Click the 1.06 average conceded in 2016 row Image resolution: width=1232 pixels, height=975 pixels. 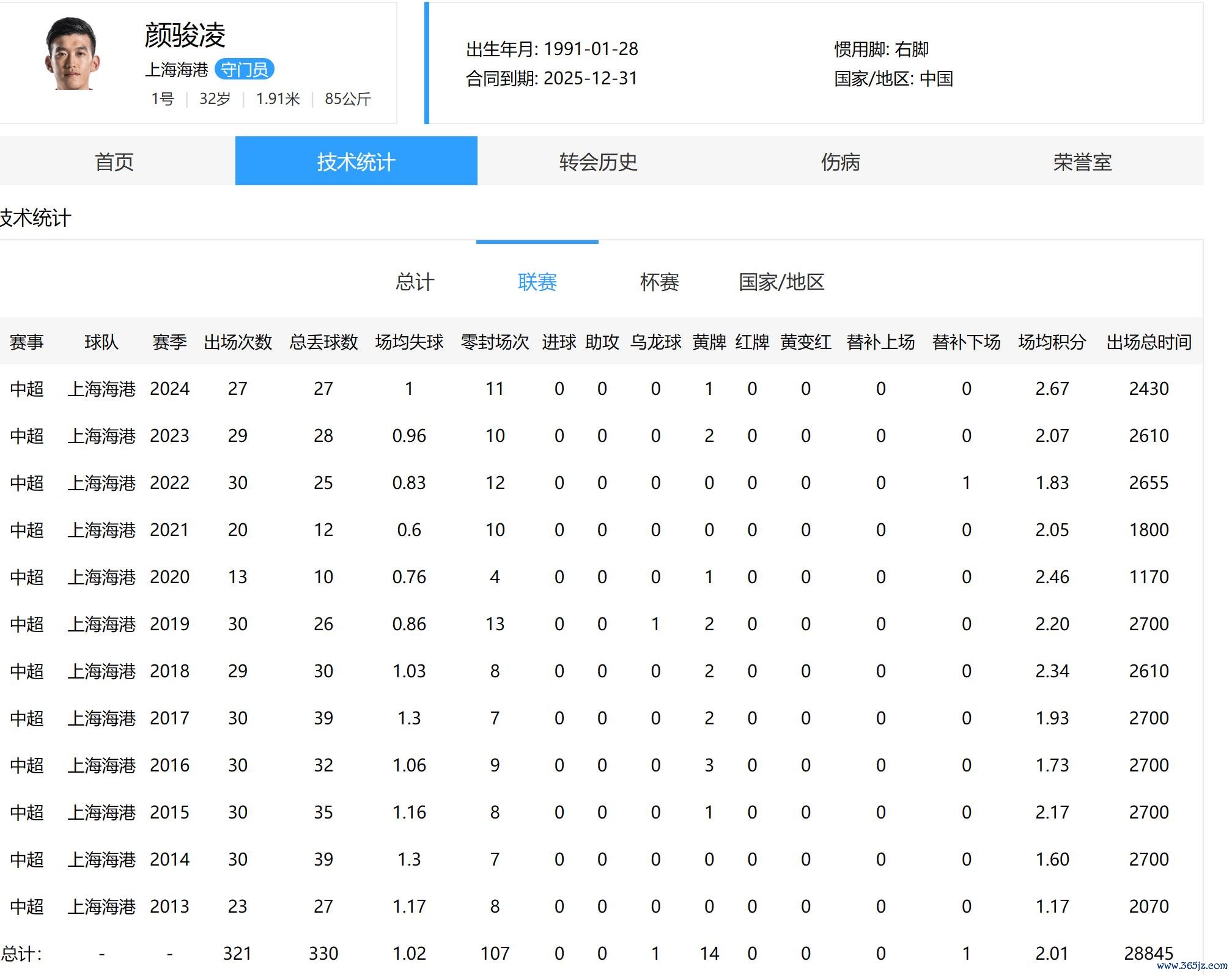click(x=409, y=765)
